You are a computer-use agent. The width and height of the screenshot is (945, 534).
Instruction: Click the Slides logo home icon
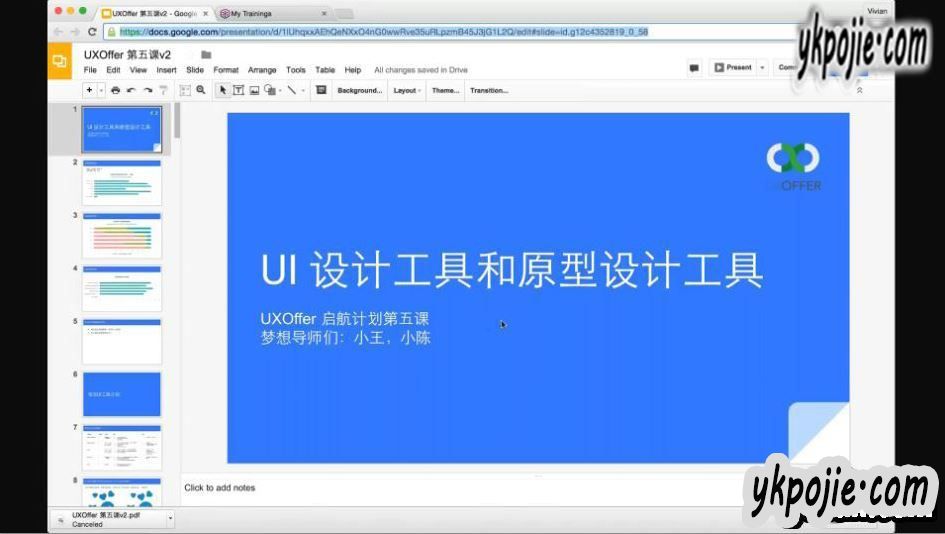coord(59,62)
